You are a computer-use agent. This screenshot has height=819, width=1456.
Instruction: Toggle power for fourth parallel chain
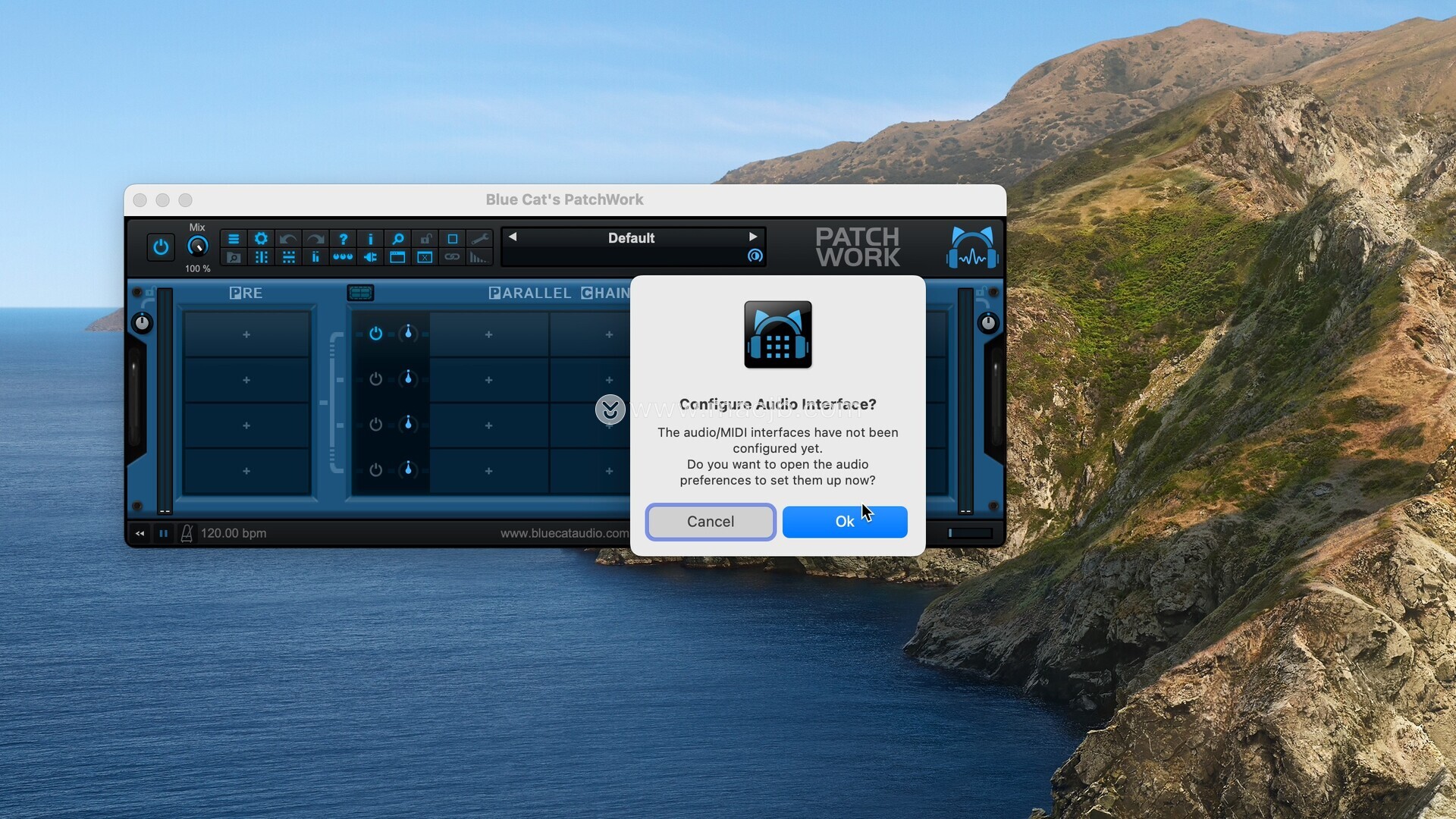[x=375, y=470]
